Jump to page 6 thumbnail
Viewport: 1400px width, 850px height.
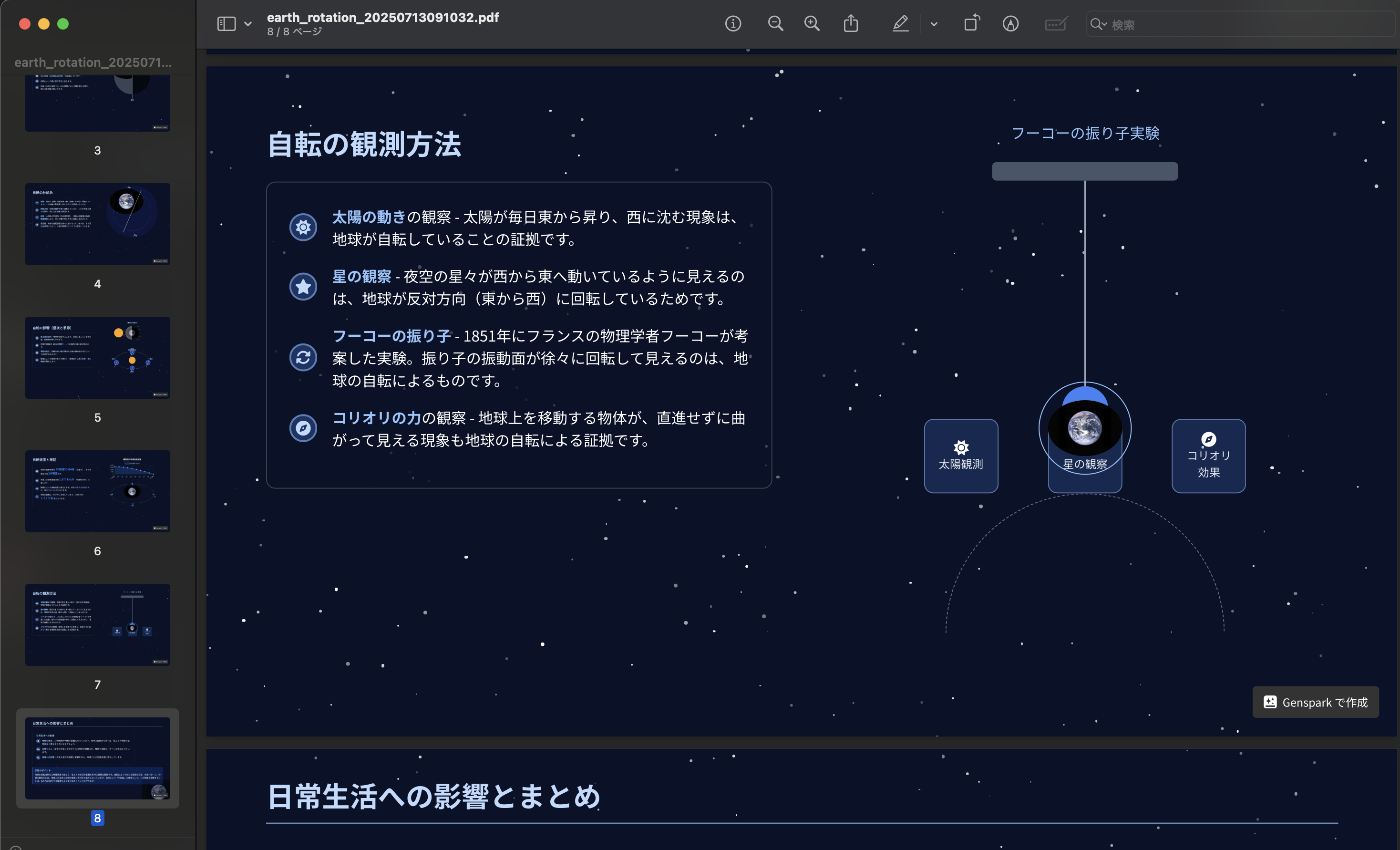98,491
